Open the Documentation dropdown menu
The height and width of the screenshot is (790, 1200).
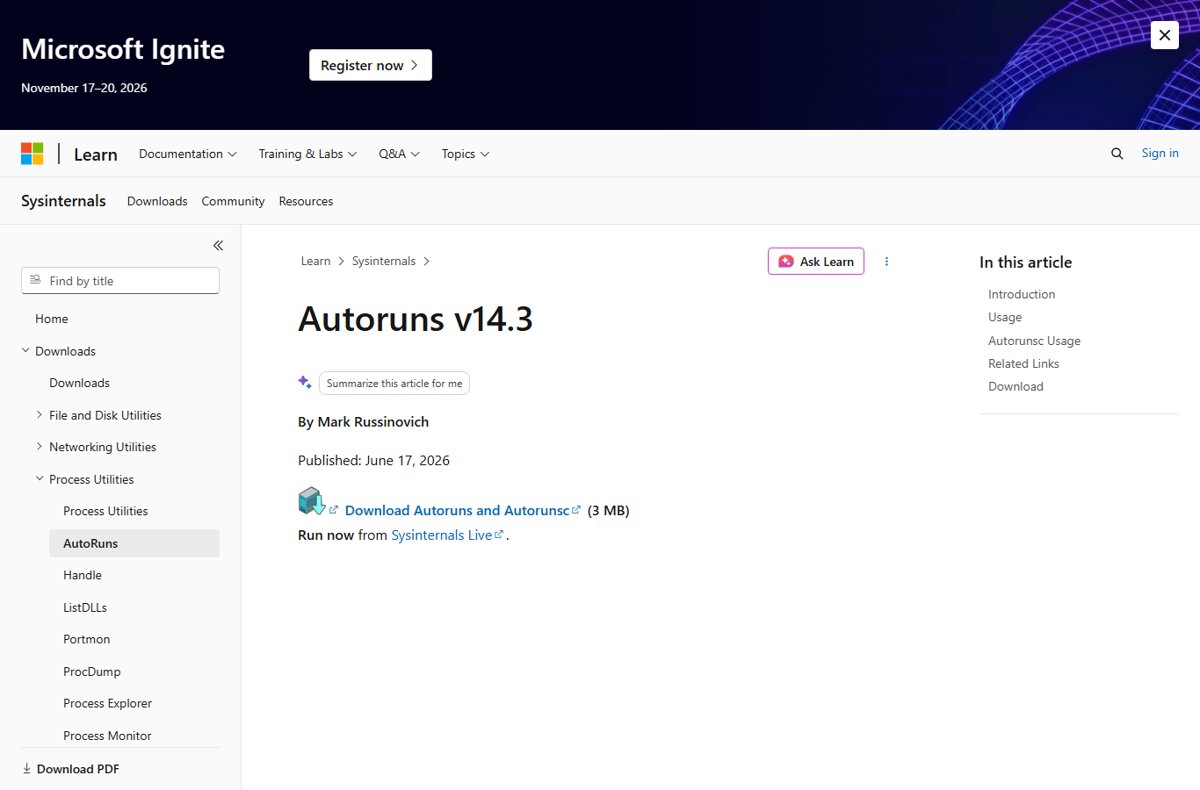(188, 153)
